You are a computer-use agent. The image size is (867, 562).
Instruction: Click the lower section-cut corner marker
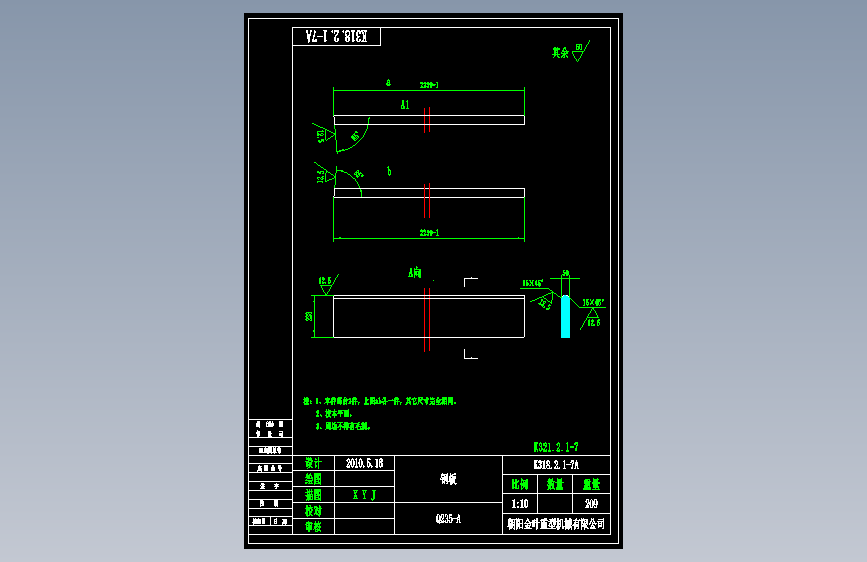[x=471, y=354]
